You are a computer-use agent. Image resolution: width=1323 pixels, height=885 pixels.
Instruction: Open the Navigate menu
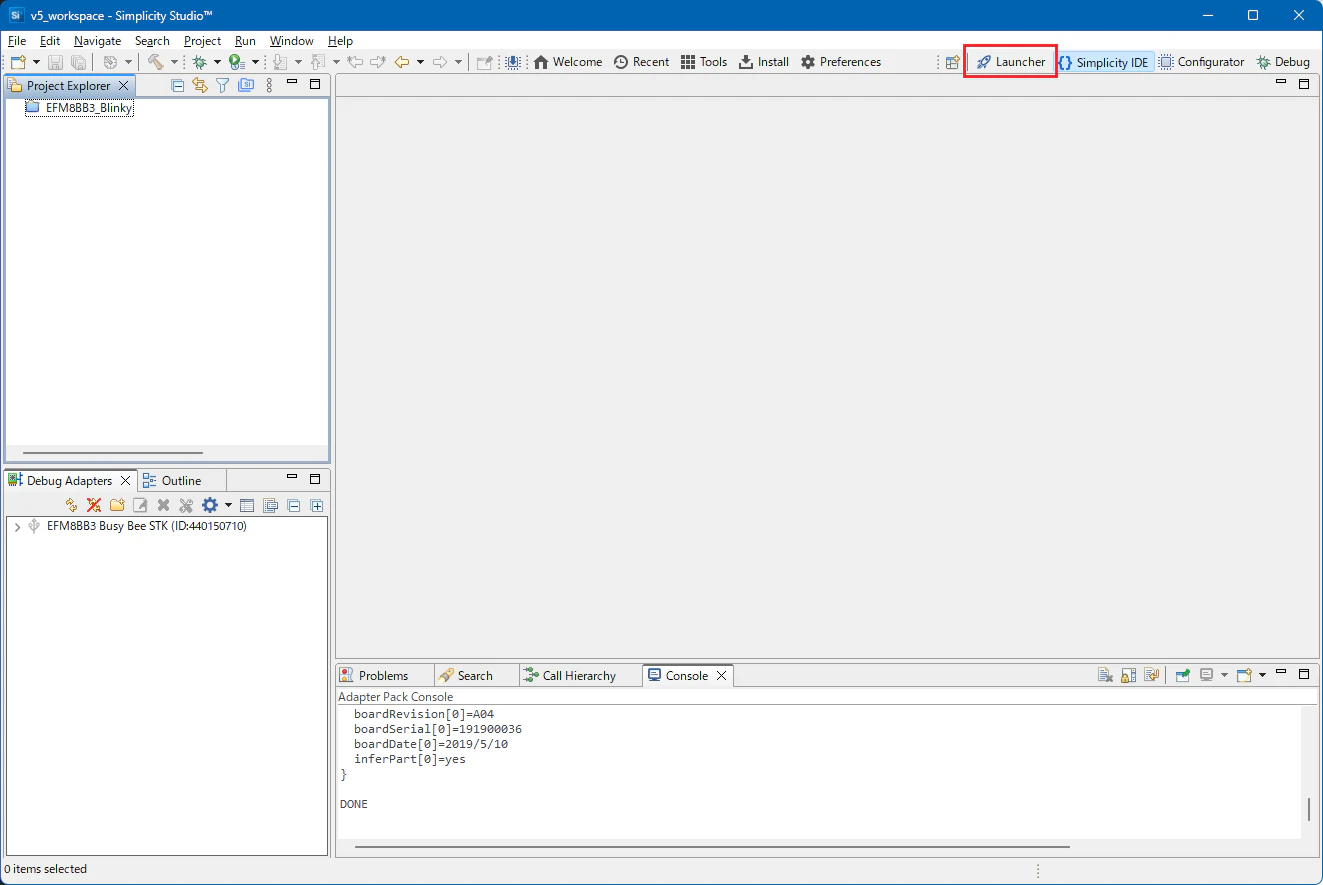pos(97,41)
